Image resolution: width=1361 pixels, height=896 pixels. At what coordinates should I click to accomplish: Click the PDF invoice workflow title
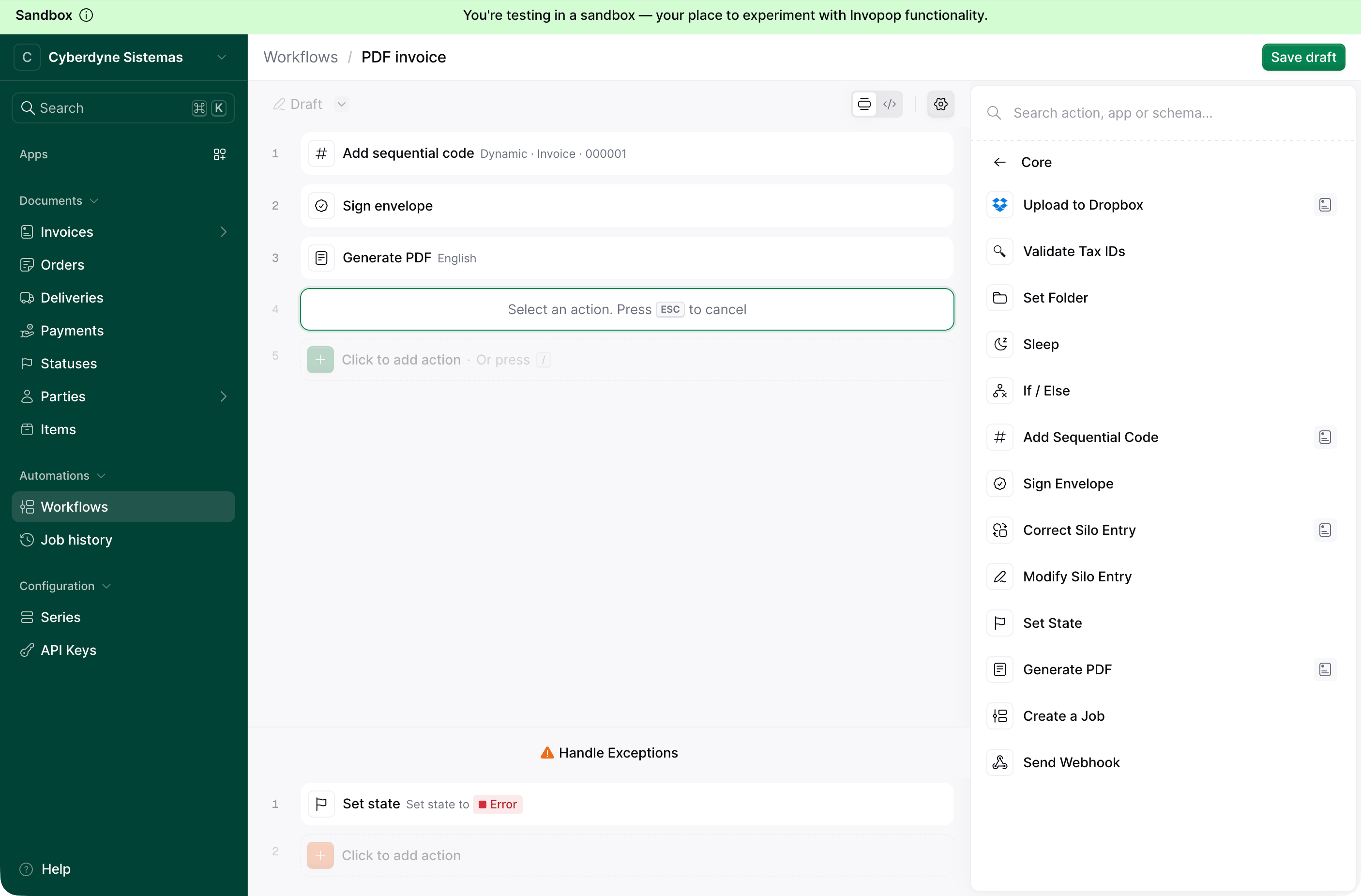(x=403, y=57)
